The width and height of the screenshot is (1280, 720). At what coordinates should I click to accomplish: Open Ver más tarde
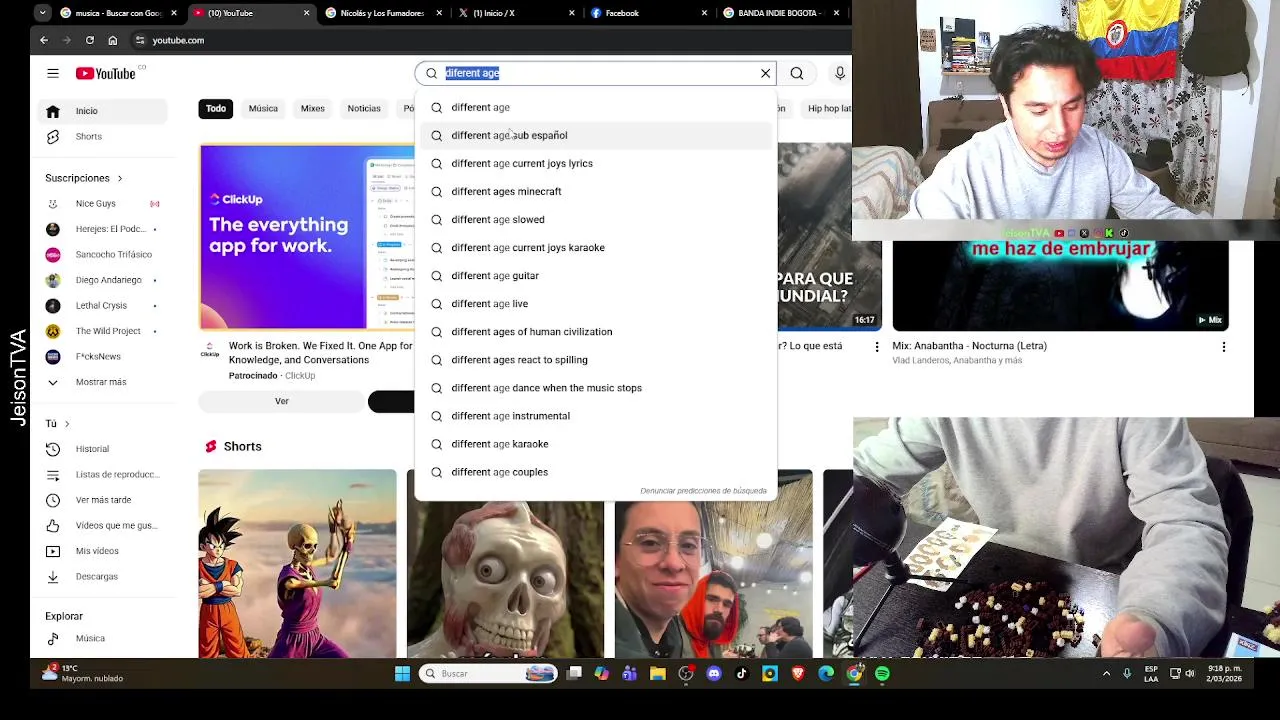100,500
